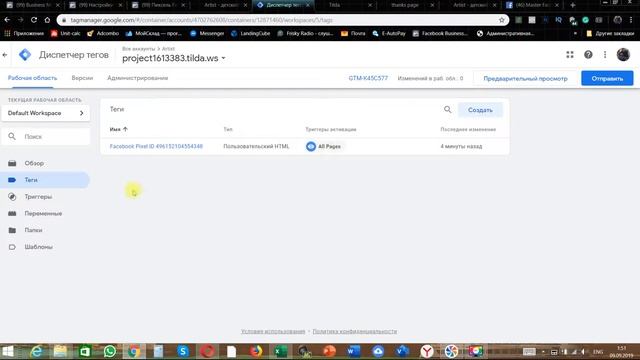Open the Google apps grid

click(570, 54)
